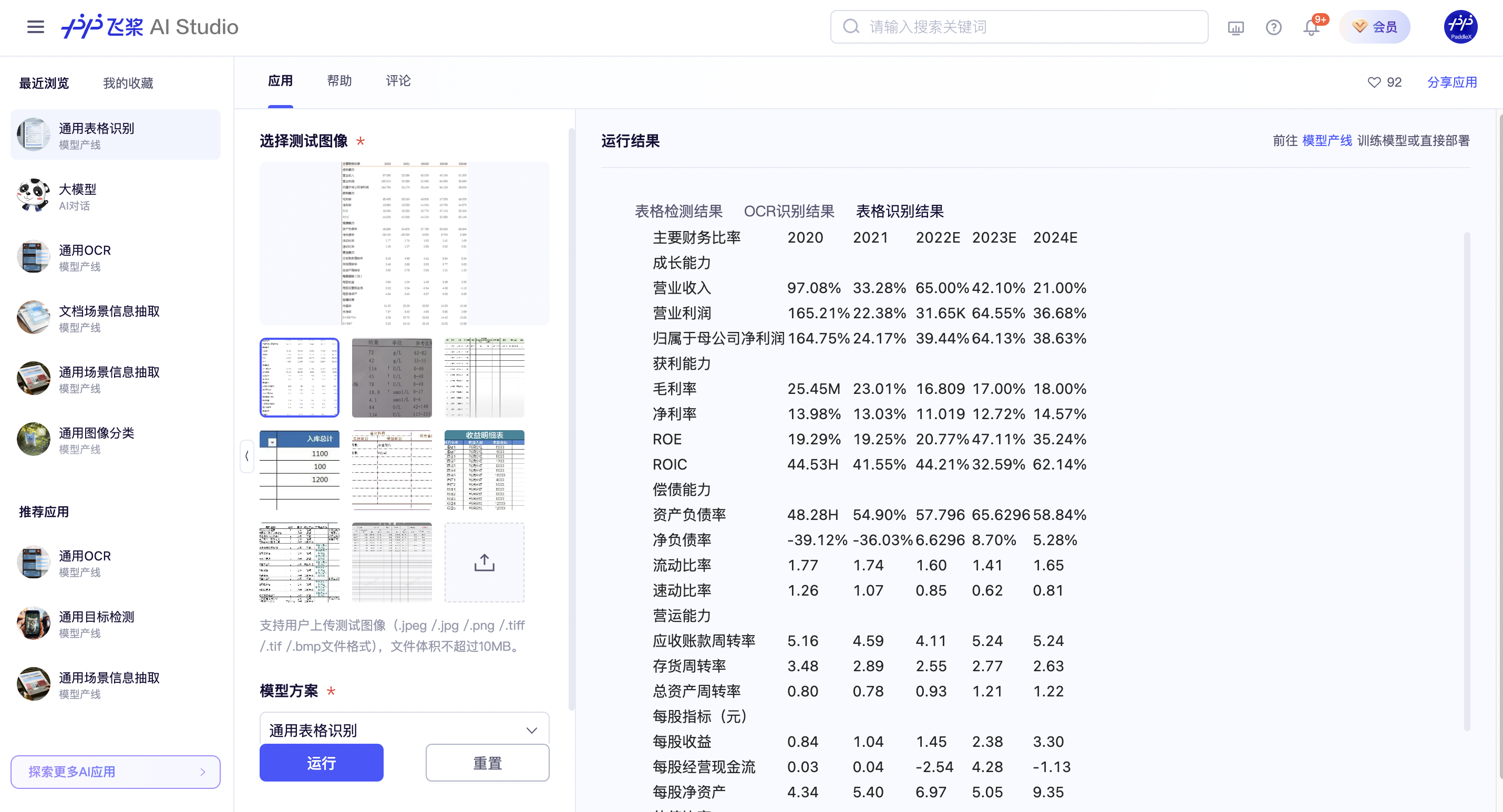Select the 收益明细表 sample thumbnail

(483, 470)
